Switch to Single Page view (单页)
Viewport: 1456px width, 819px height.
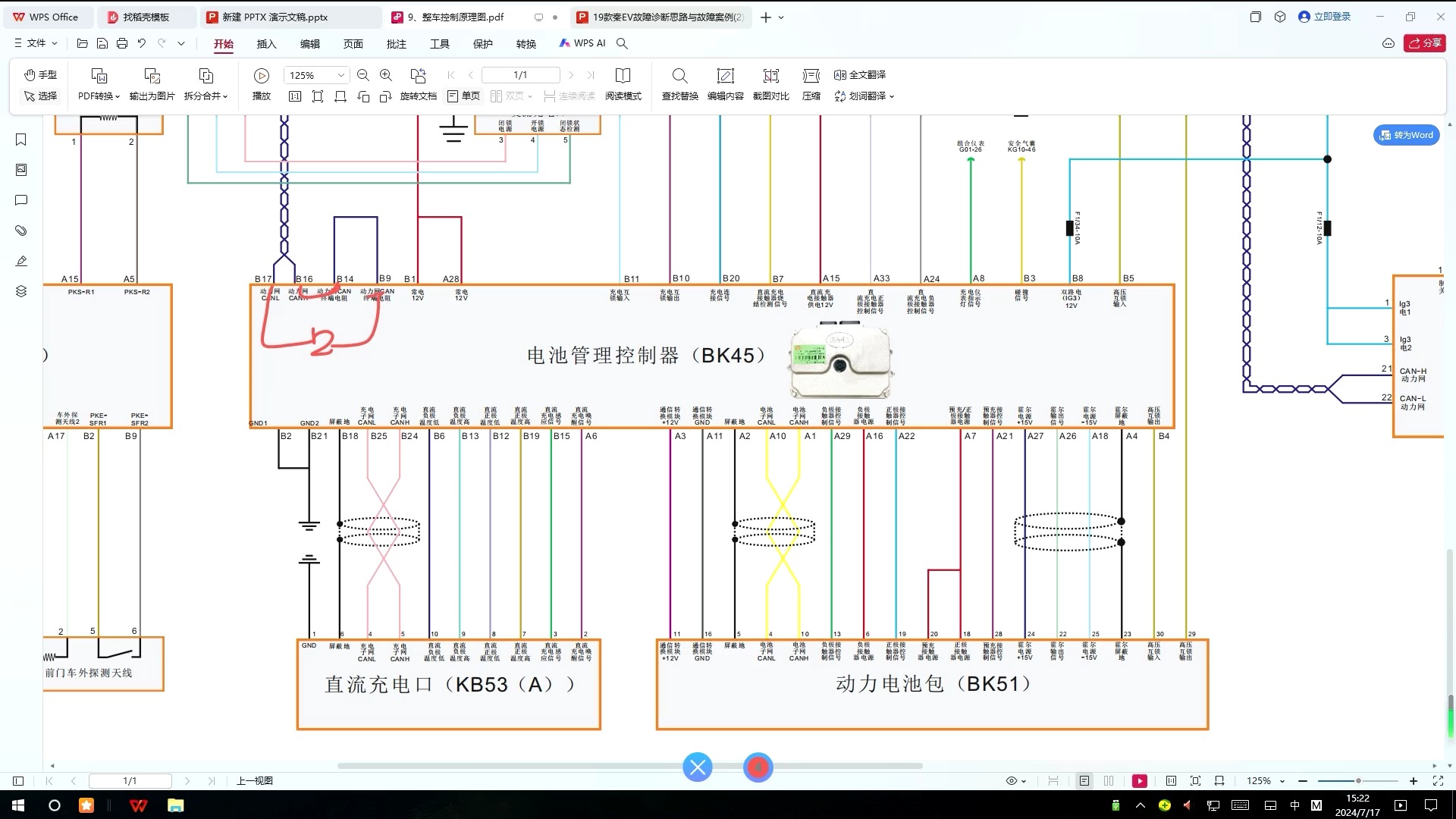463,96
